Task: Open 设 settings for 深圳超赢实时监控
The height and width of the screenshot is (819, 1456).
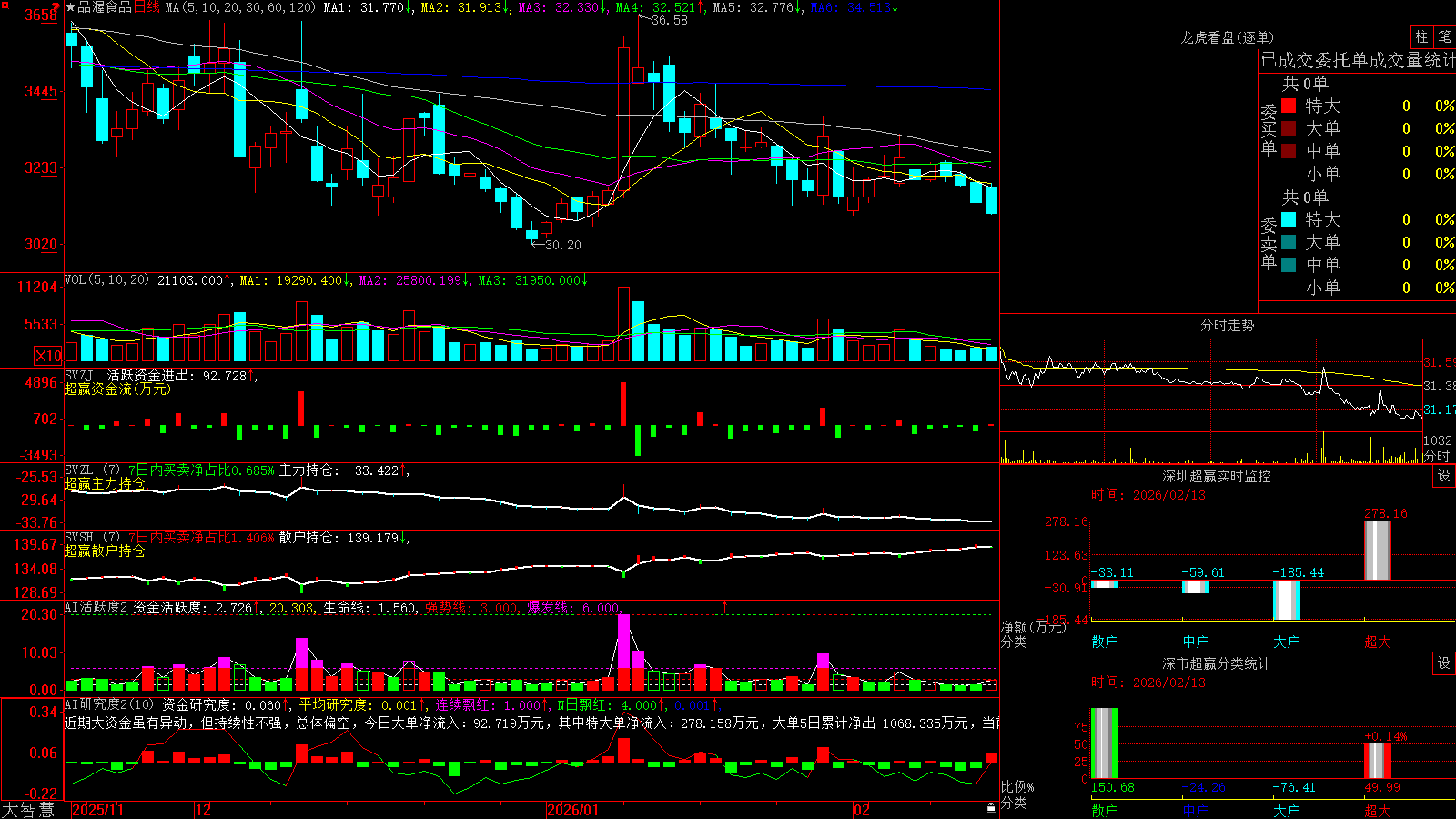Action: 1444,476
